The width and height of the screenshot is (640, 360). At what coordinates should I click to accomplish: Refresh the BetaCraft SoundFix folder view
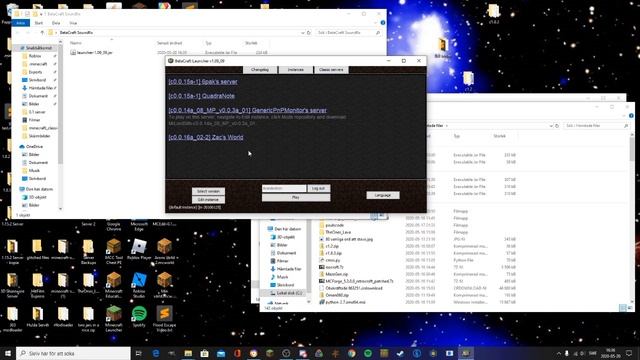point(309,32)
